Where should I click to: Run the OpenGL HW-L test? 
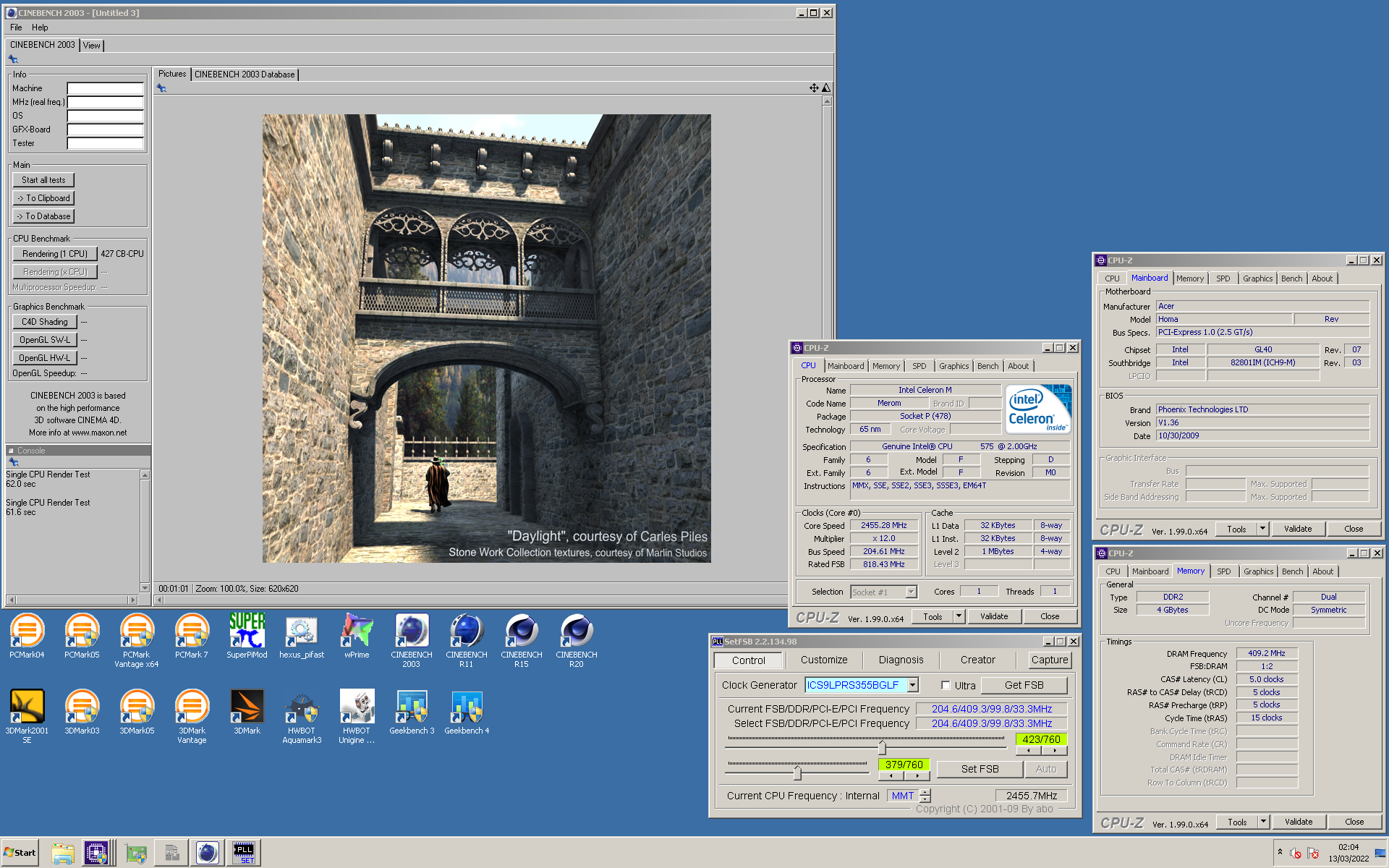[x=45, y=358]
